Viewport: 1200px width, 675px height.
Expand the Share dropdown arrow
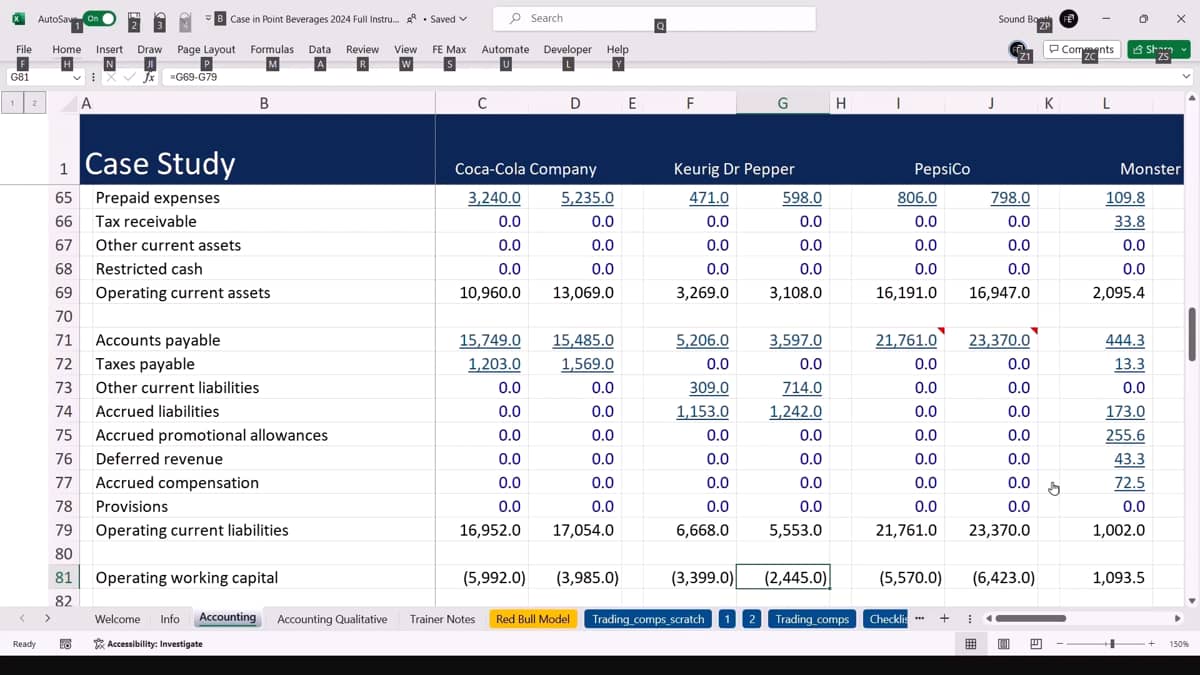(x=1184, y=49)
